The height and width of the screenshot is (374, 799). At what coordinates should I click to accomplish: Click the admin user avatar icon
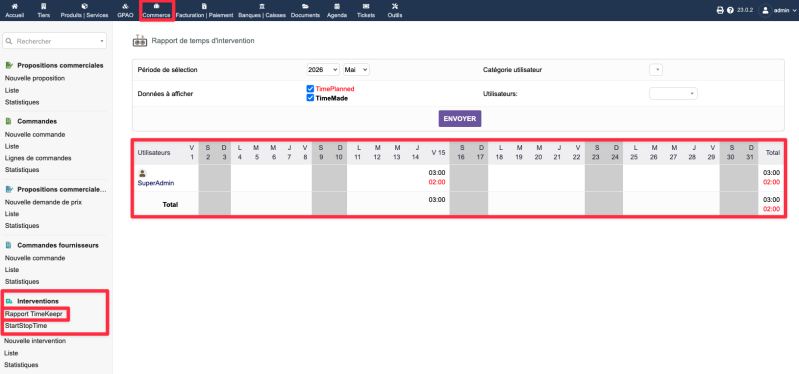tap(765, 10)
